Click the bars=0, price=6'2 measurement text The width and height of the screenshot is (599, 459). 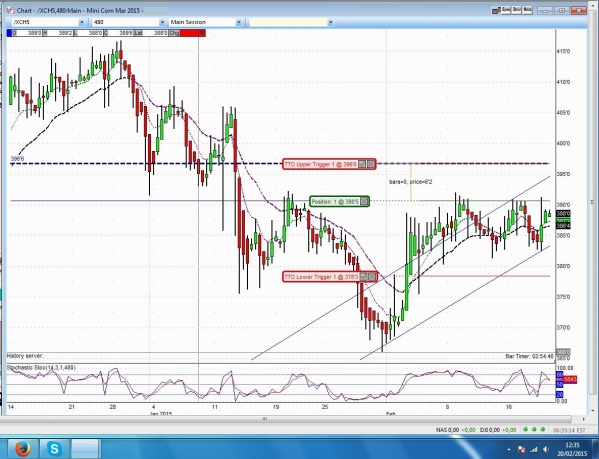411,182
